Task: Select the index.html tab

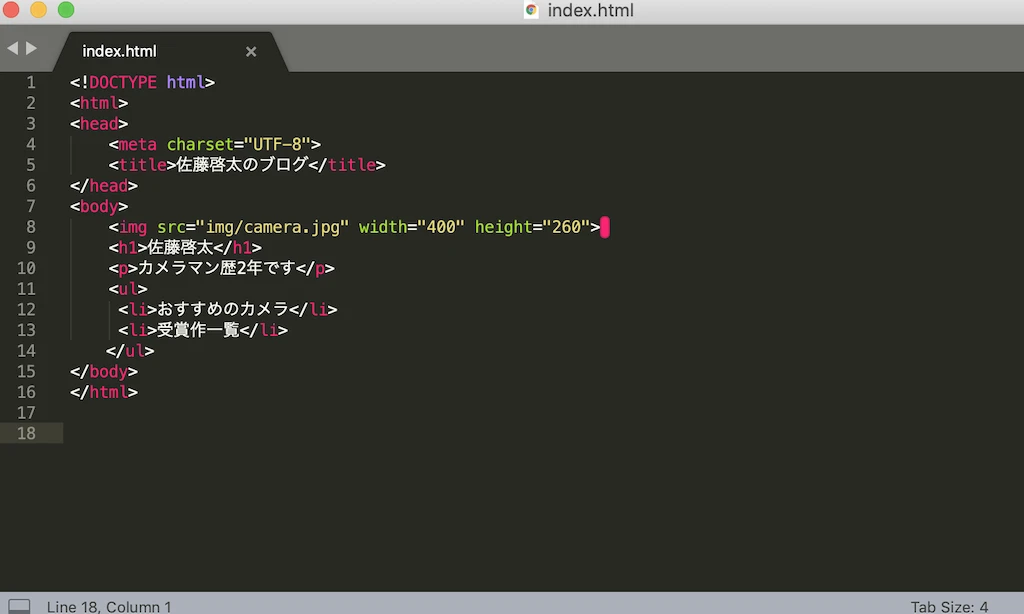Action: pos(170,51)
